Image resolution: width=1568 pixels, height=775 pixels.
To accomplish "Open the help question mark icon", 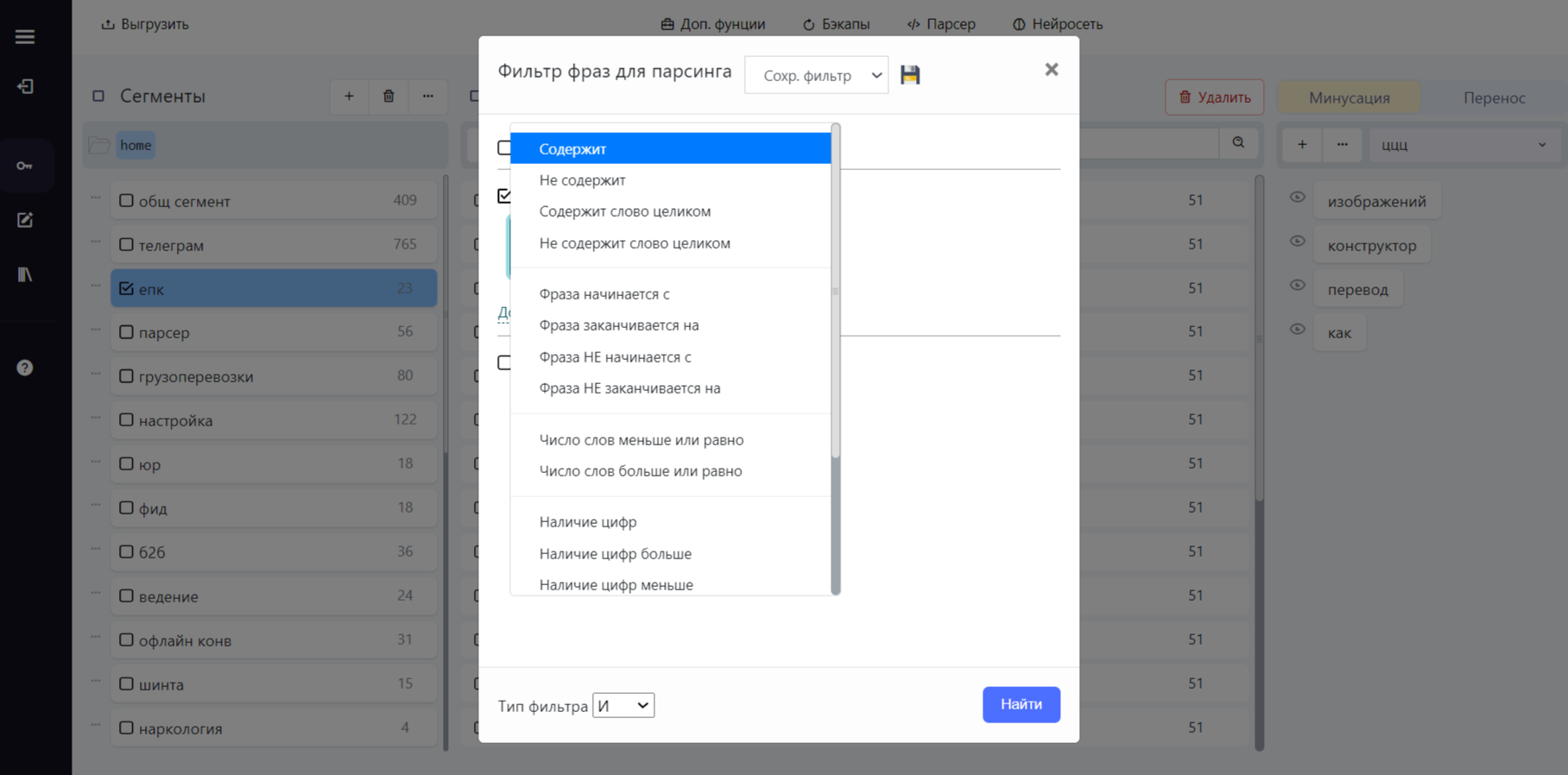I will tap(25, 368).
